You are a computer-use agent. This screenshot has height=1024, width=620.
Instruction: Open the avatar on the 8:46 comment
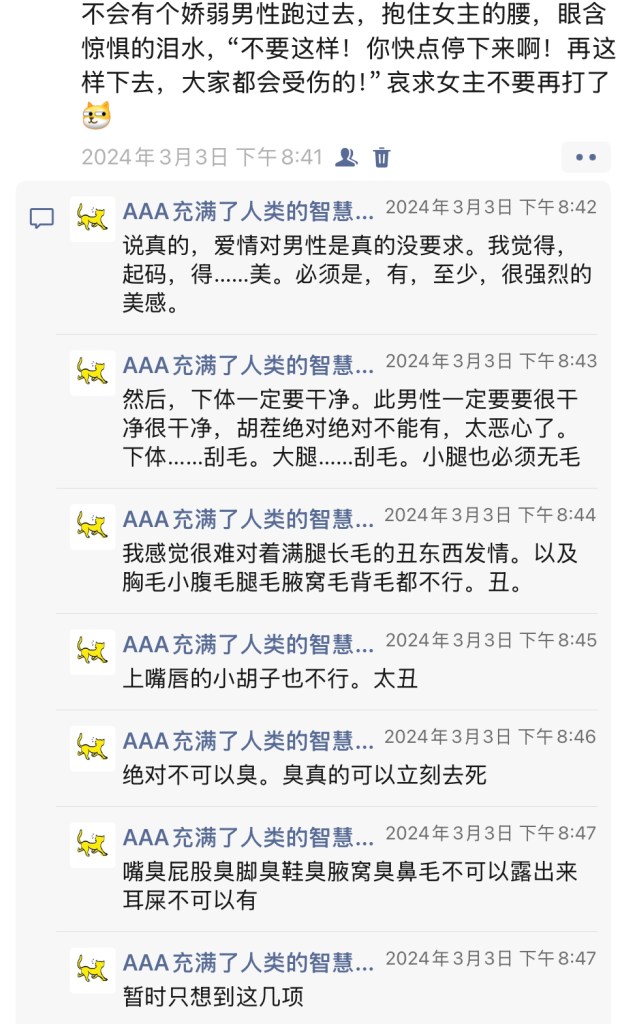[92, 748]
